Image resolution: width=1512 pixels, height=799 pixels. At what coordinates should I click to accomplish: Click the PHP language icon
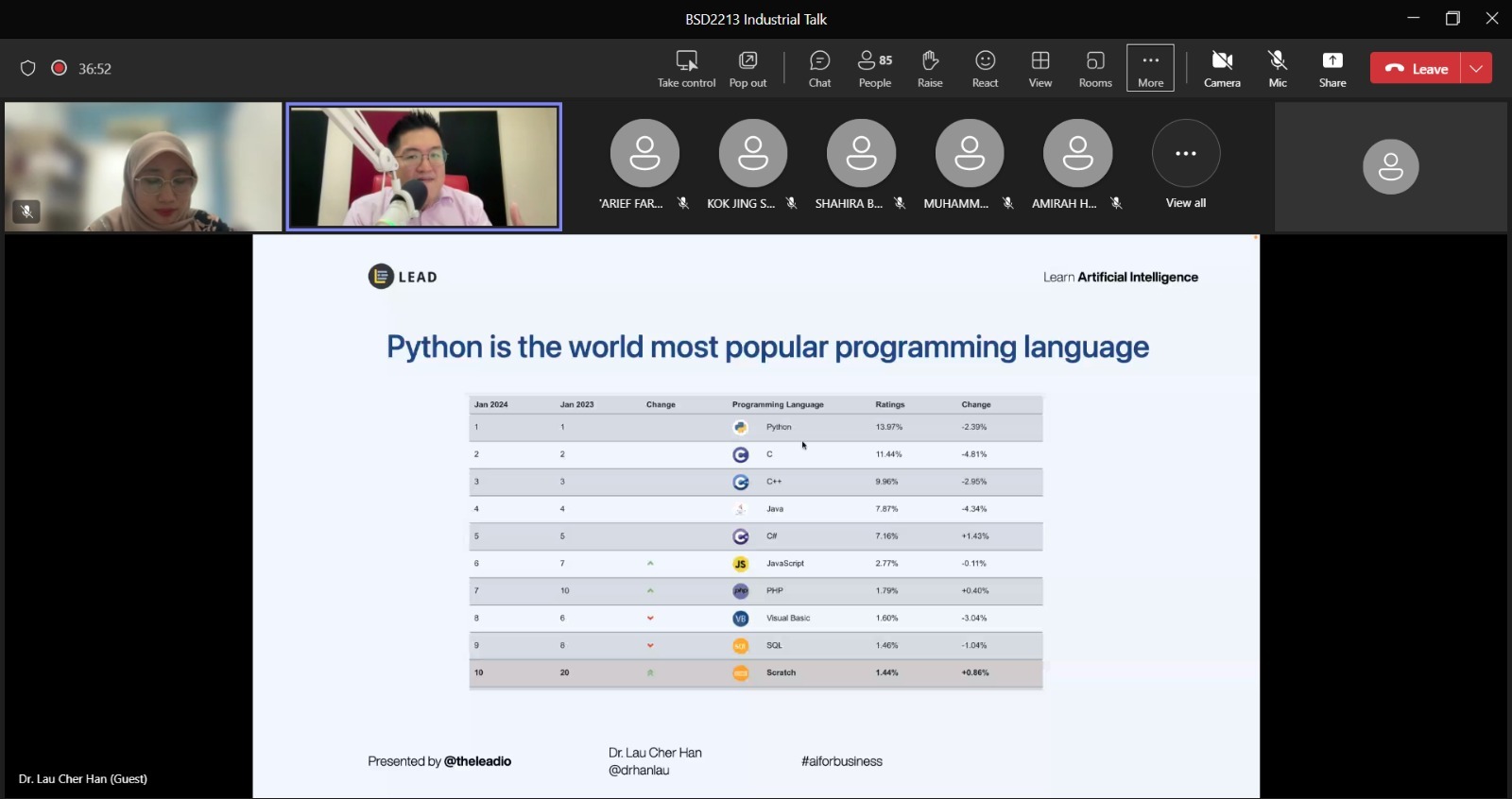pyautogui.click(x=741, y=591)
